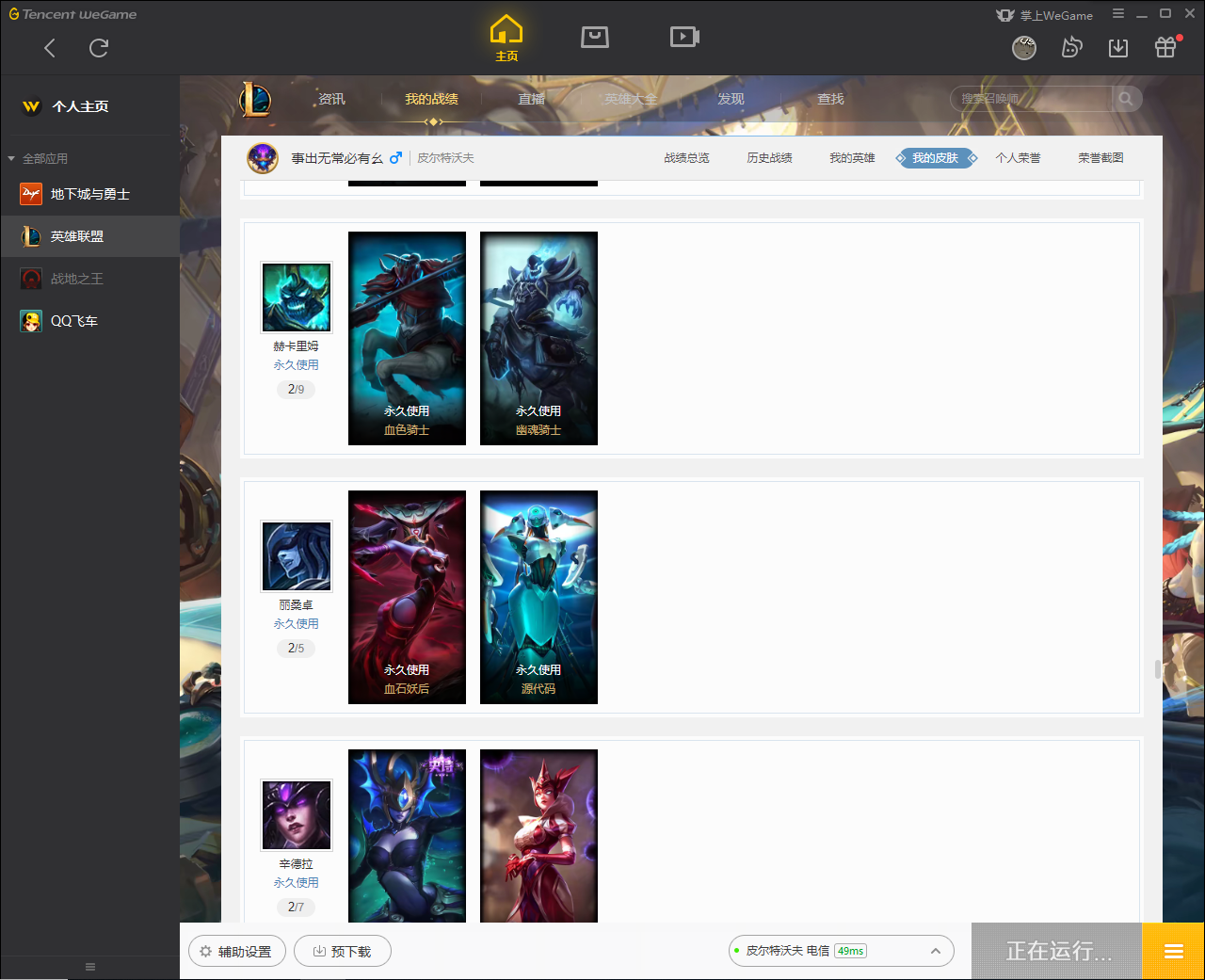Open the 个人荣誉 sub-tab
Viewport: 1205px width, 980px height.
click(1018, 158)
